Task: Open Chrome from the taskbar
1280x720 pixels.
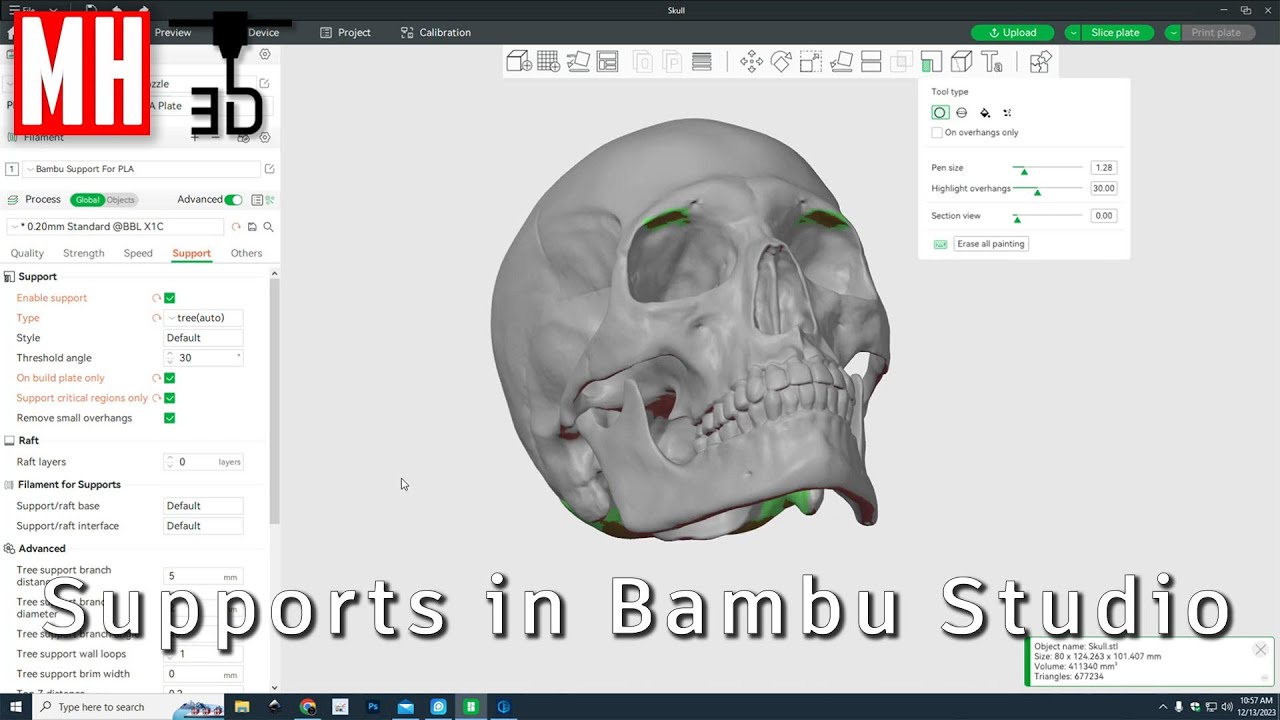Action: (x=308, y=707)
